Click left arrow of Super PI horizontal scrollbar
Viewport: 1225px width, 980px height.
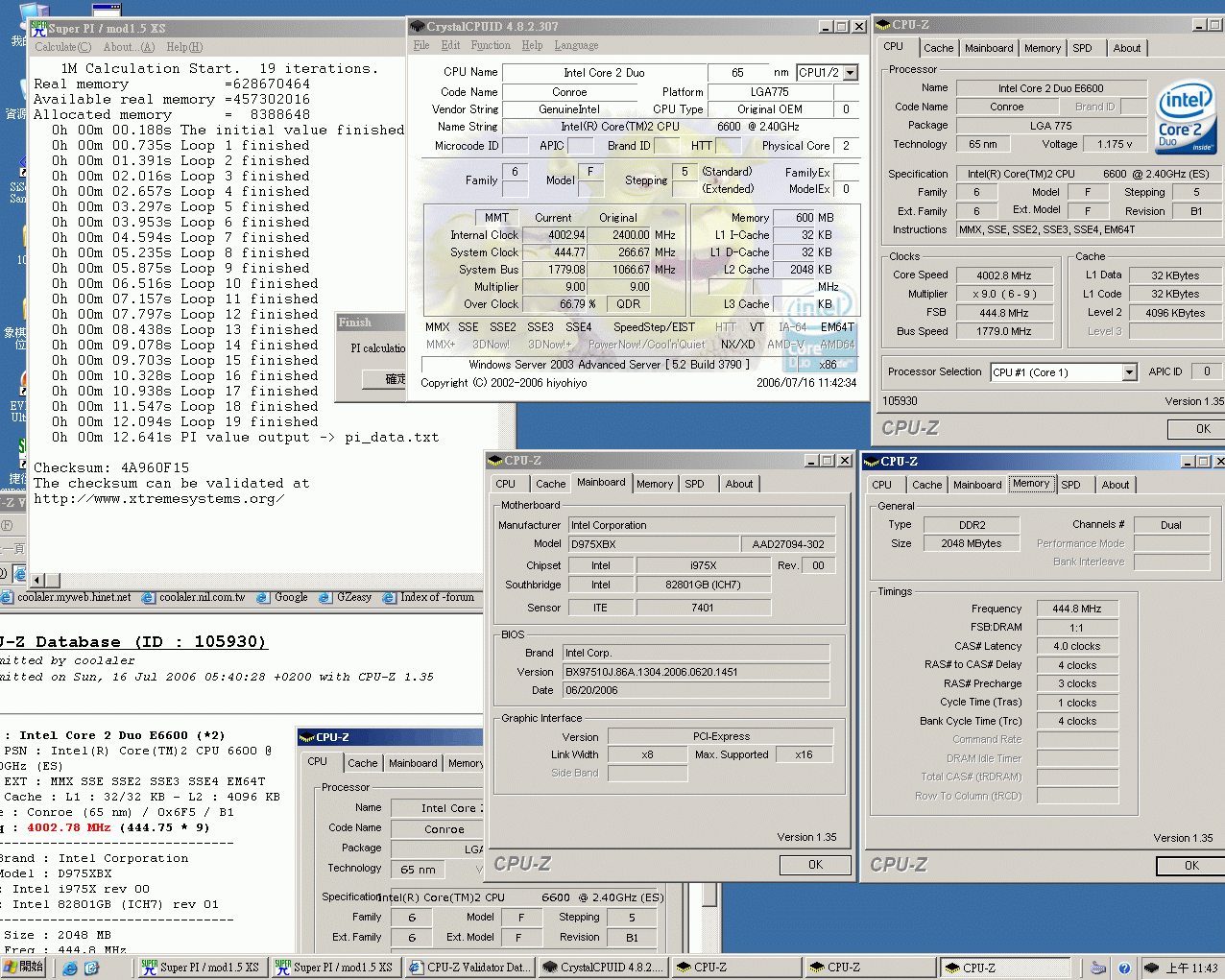pos(38,580)
